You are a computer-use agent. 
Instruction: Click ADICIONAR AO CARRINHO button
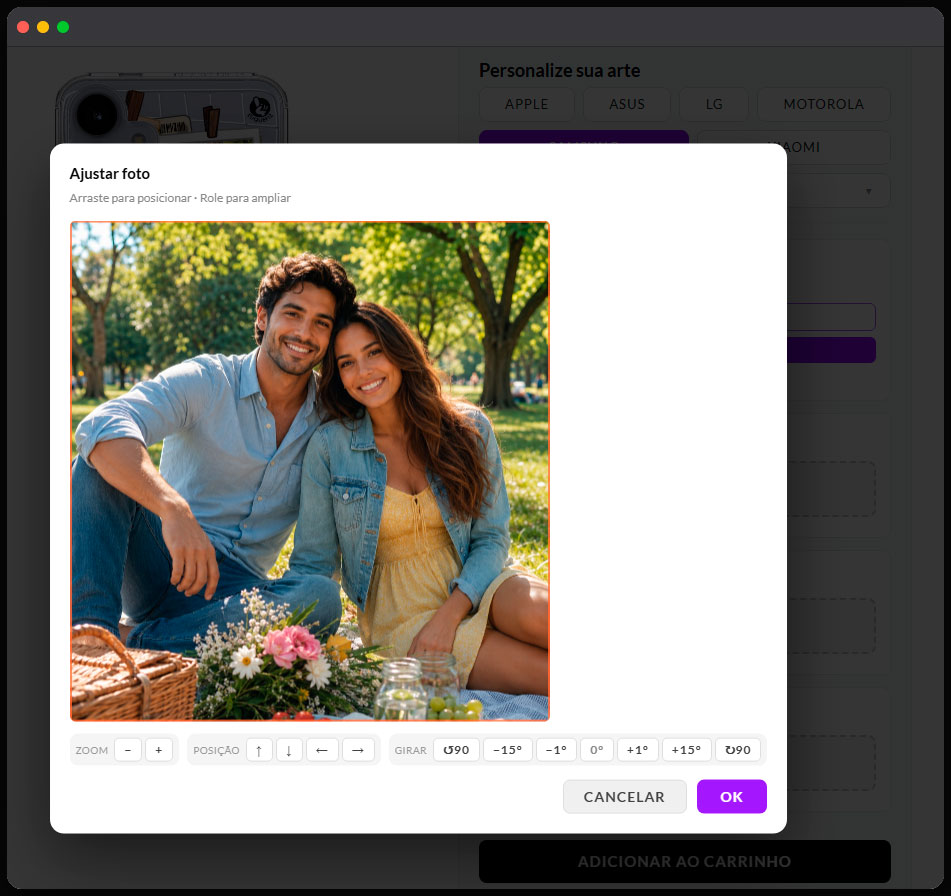685,861
